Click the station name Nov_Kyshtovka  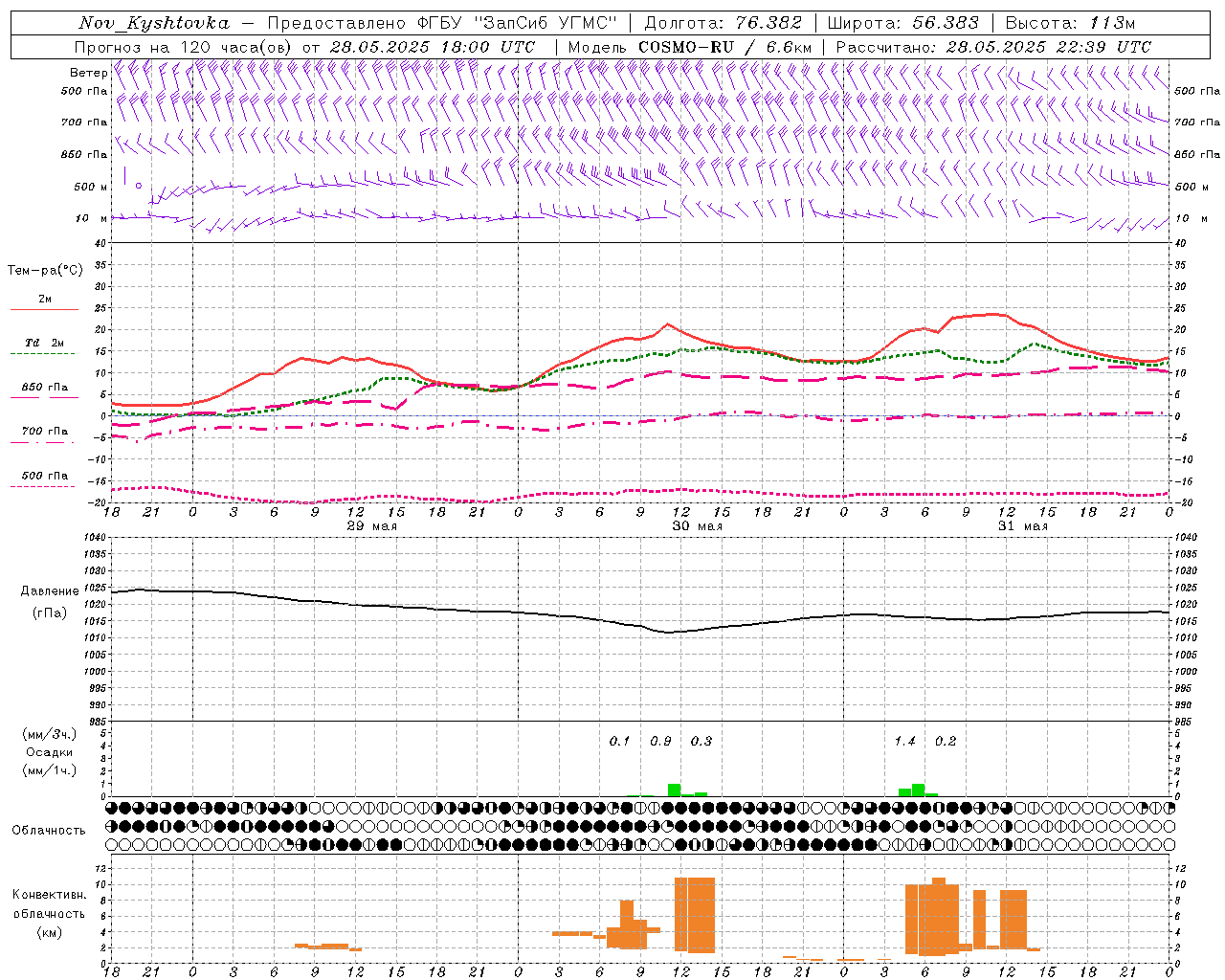(x=154, y=23)
